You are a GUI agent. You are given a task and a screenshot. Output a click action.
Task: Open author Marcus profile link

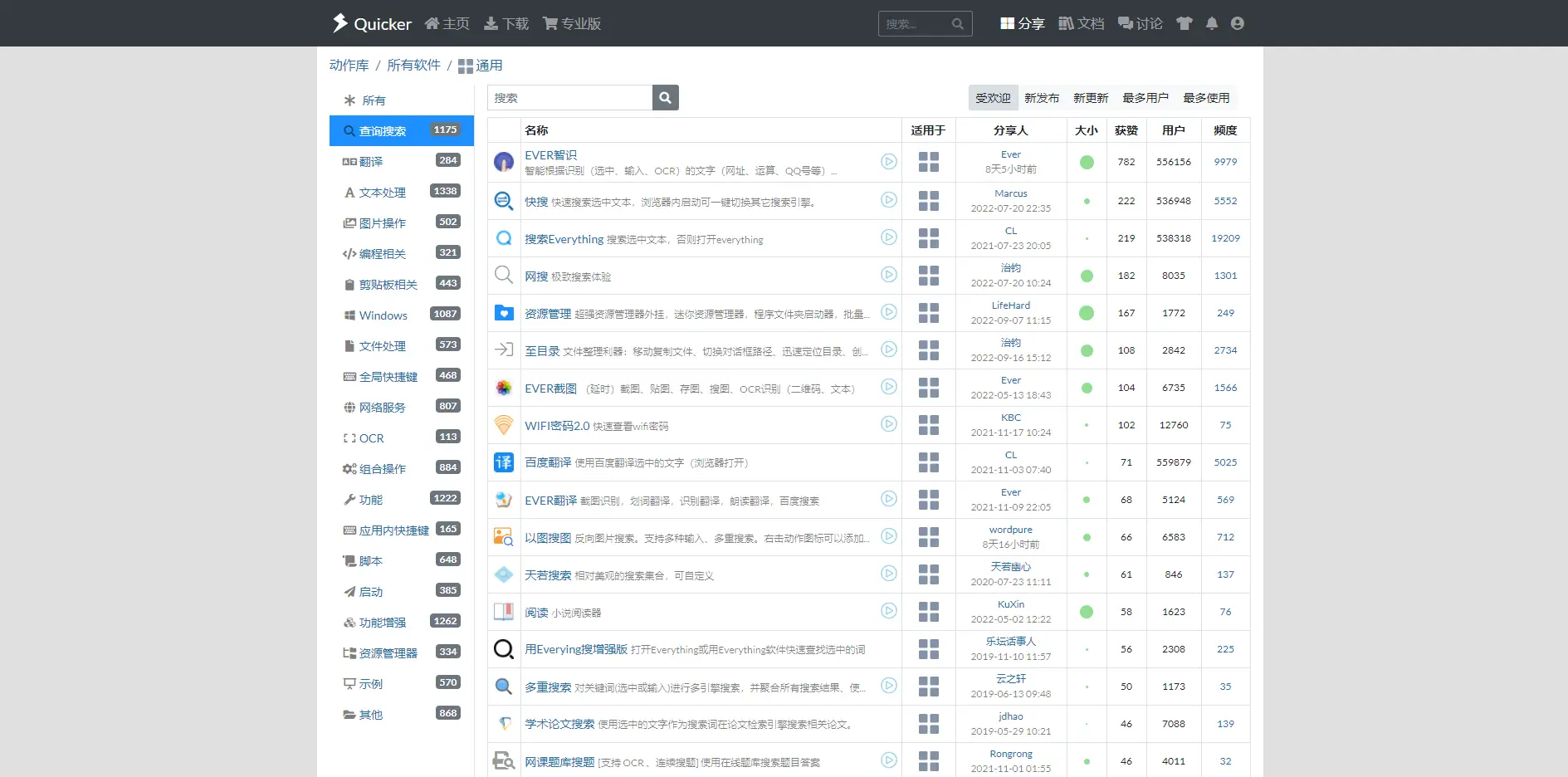1011,193
